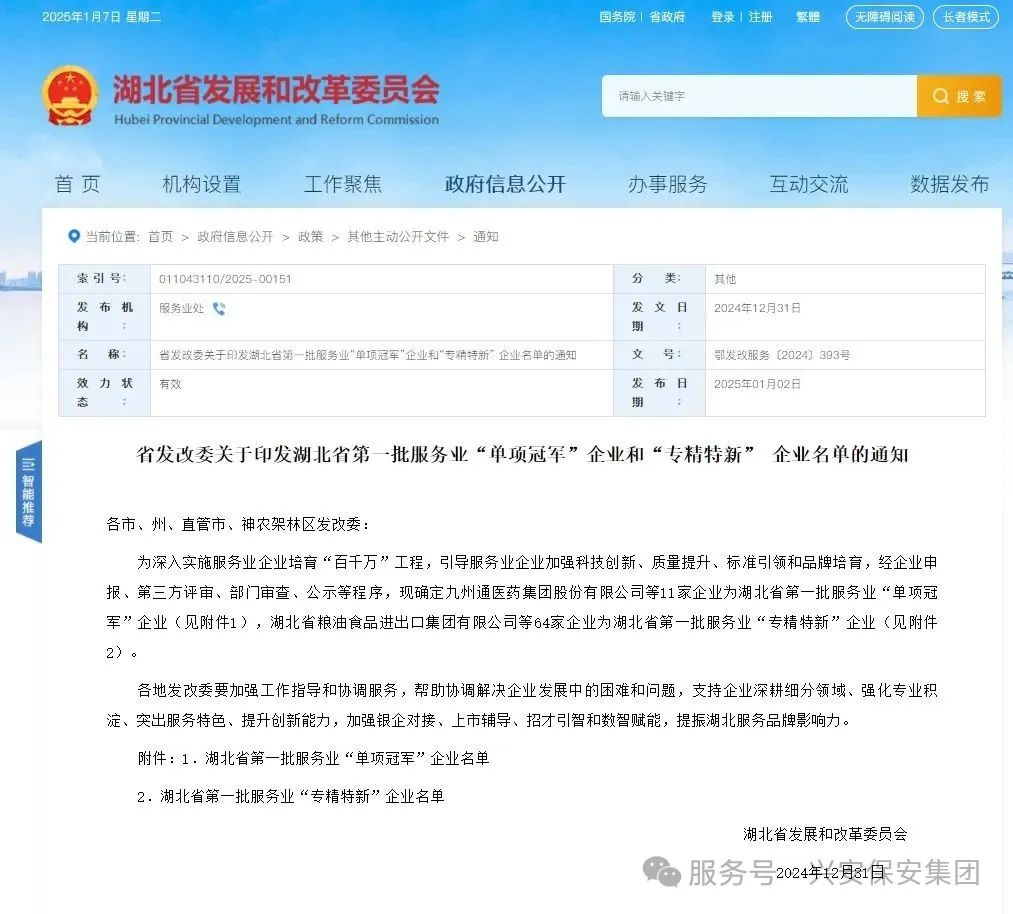Screen dimensions: 1013x914
Task: Click 首页 in the breadcrumb
Action: (x=161, y=237)
